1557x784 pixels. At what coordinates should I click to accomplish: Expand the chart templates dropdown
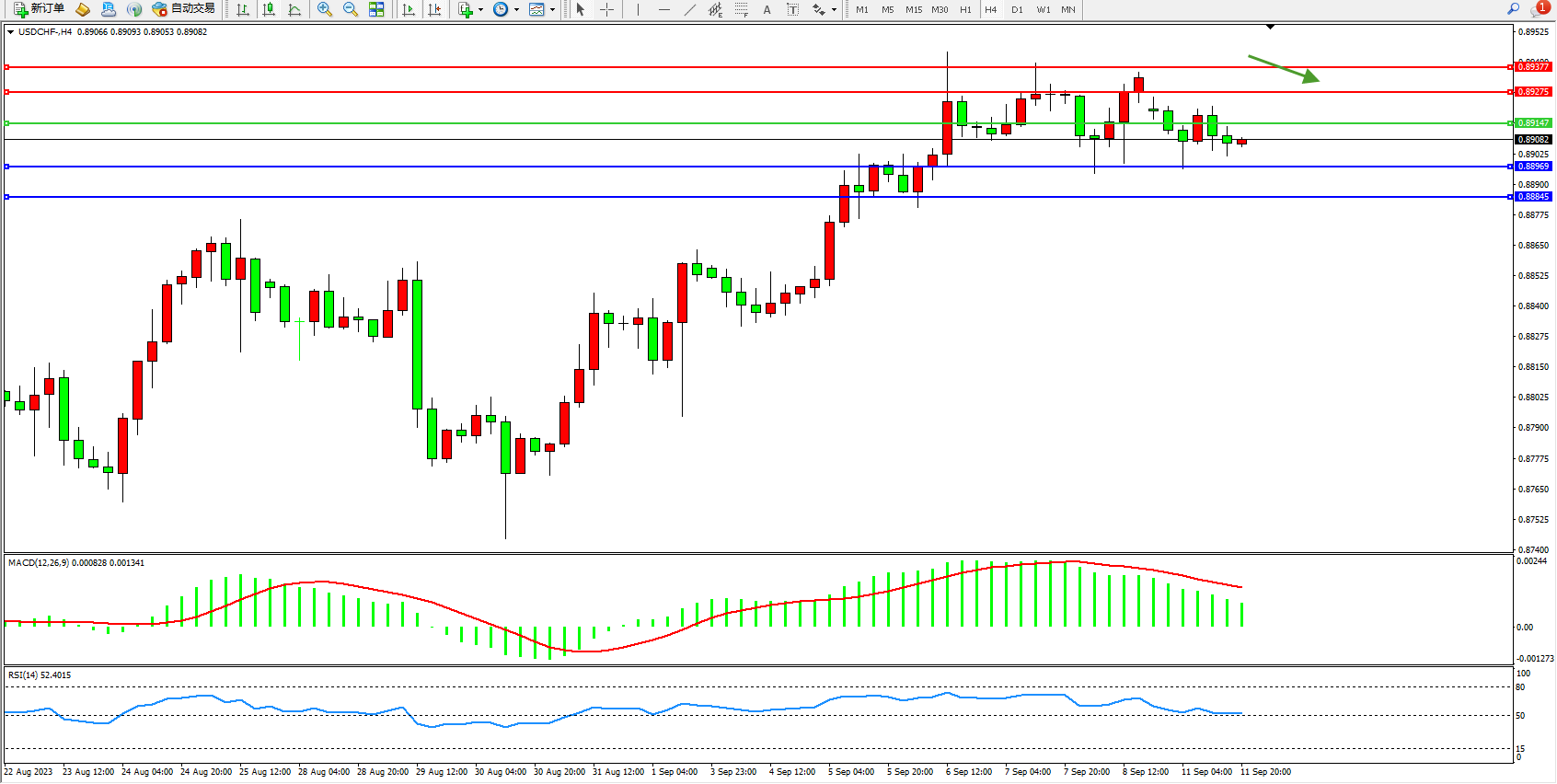click(x=552, y=10)
